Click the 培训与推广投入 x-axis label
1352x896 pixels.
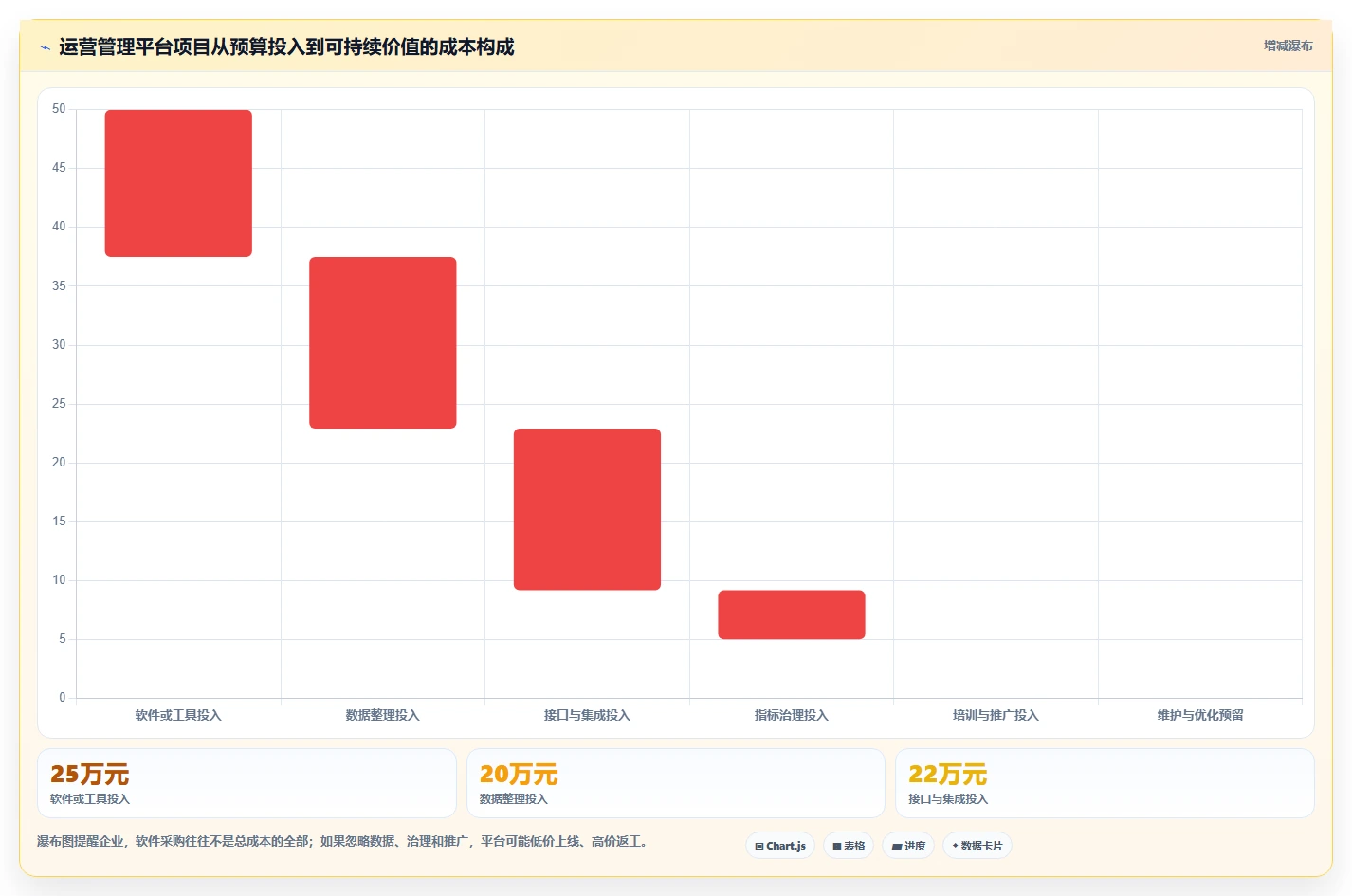[996, 715]
